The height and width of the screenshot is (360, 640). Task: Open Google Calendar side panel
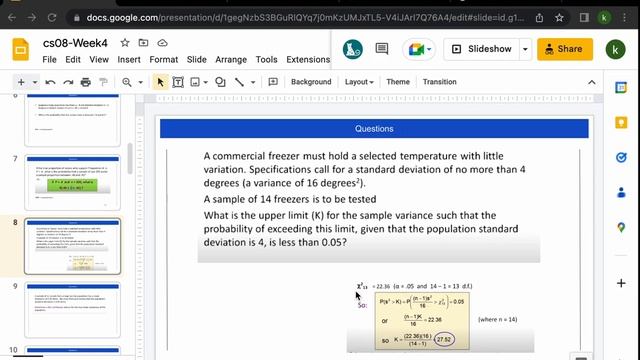[621, 87]
